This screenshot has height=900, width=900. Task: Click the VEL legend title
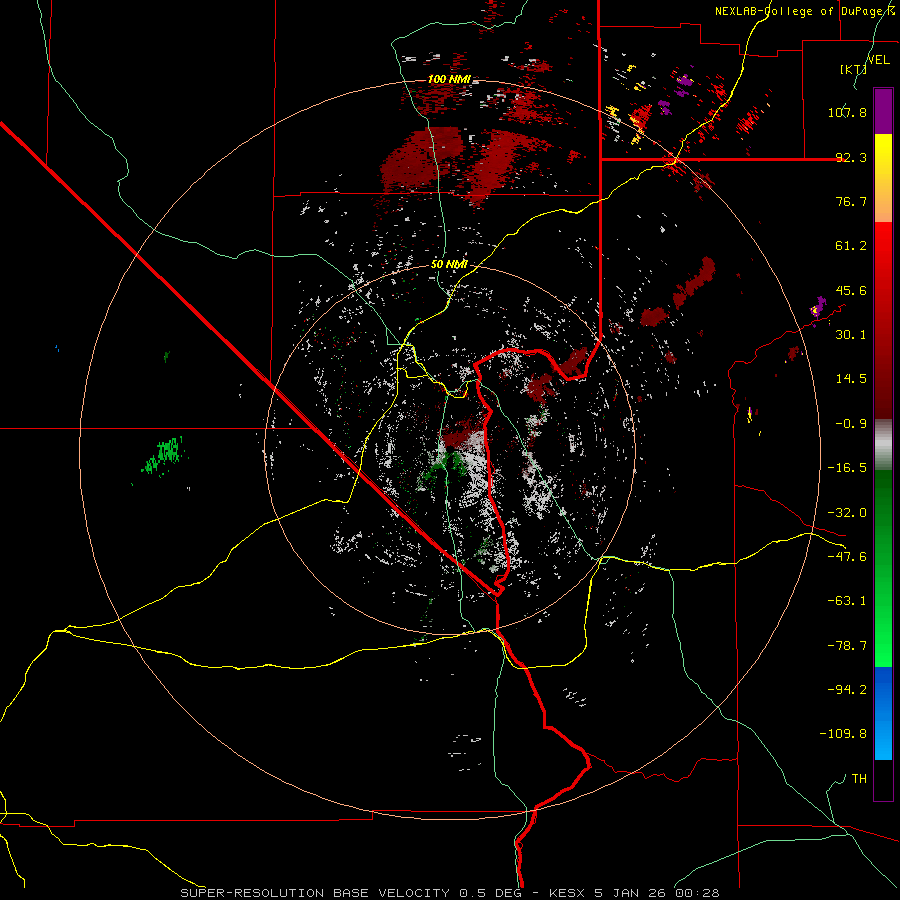878,59
